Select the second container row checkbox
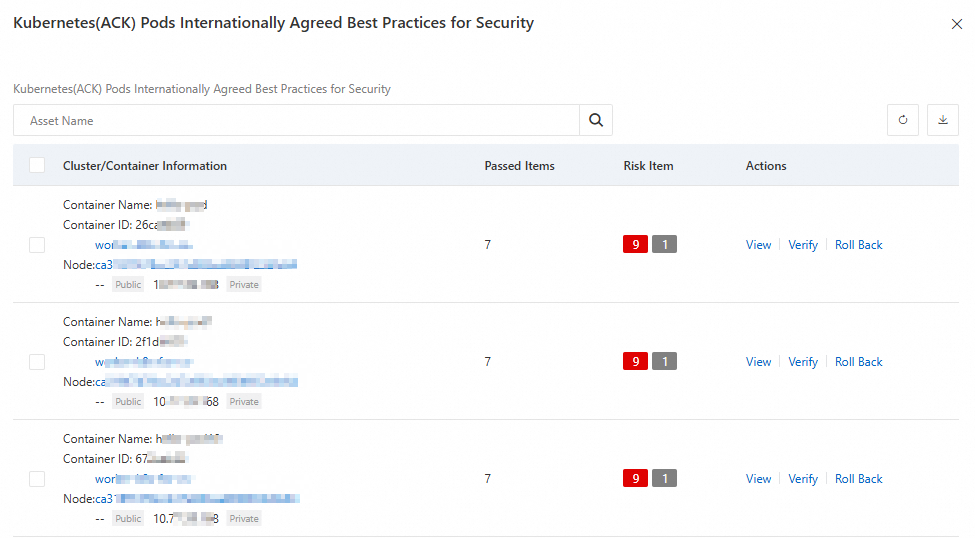 point(37,362)
